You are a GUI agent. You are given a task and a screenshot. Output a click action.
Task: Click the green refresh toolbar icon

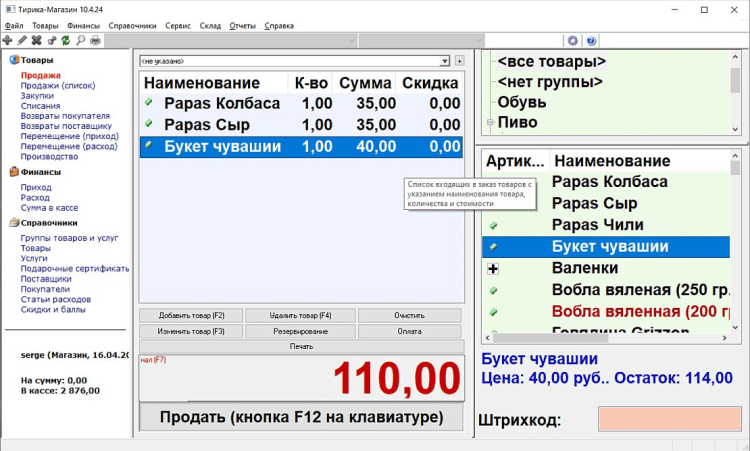tap(66, 41)
